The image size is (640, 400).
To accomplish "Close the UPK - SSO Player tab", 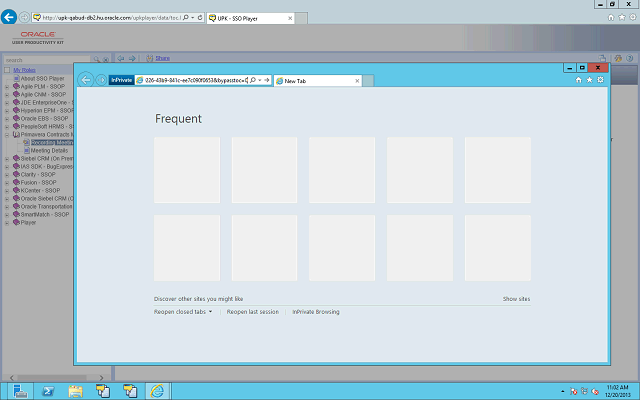I will click(x=290, y=18).
